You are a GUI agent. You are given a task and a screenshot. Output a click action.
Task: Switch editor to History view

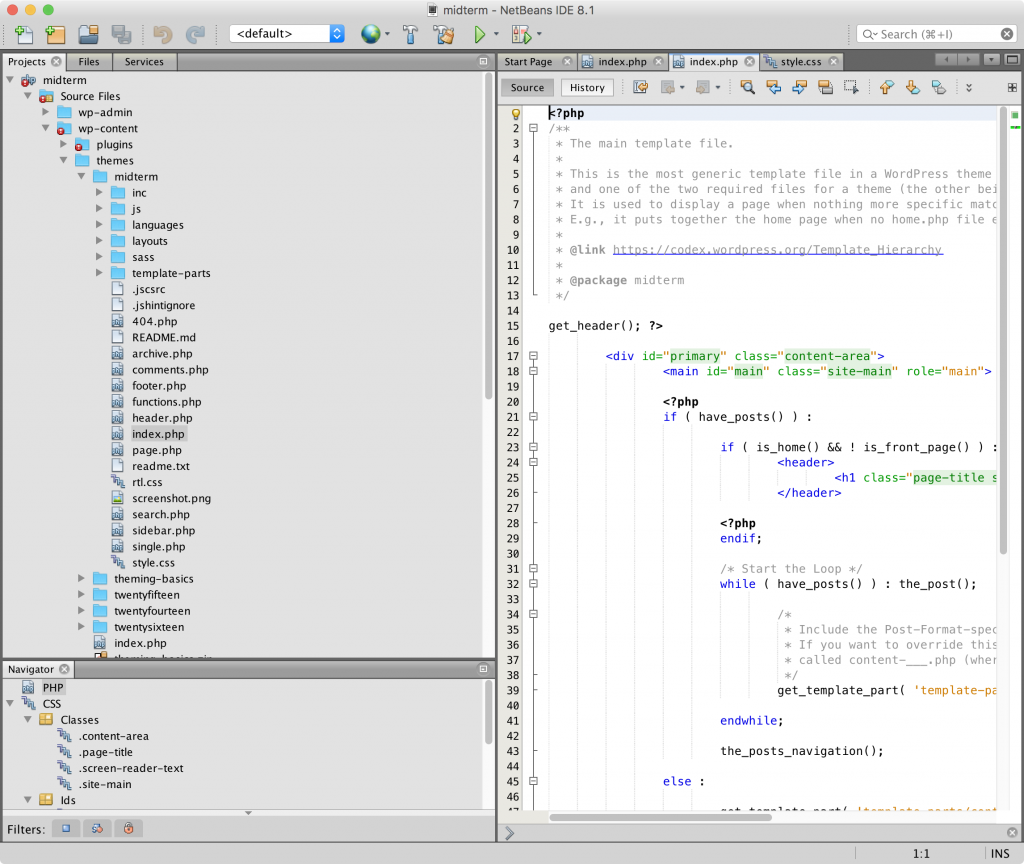coord(587,88)
